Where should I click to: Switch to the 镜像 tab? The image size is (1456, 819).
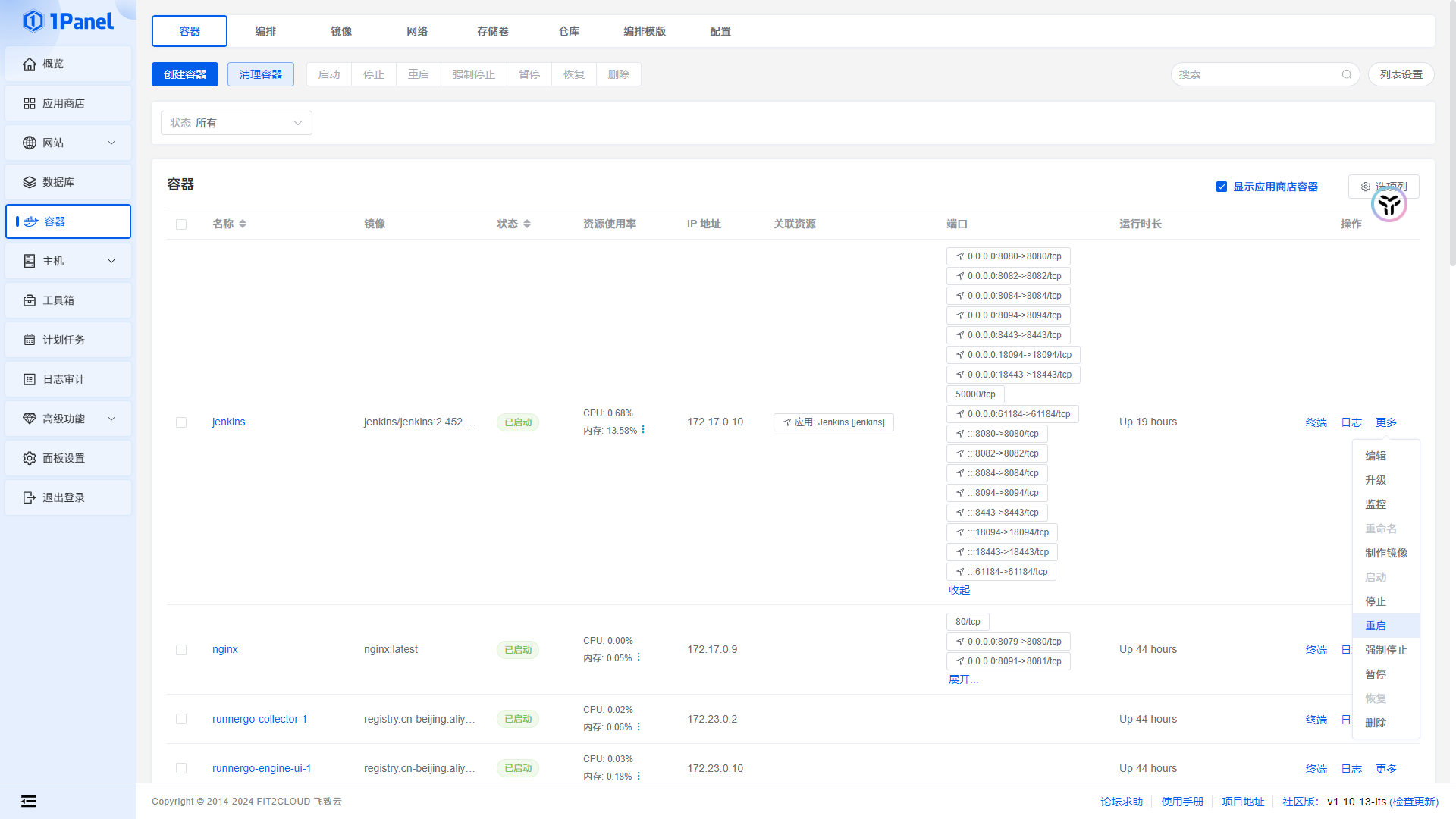click(x=341, y=31)
